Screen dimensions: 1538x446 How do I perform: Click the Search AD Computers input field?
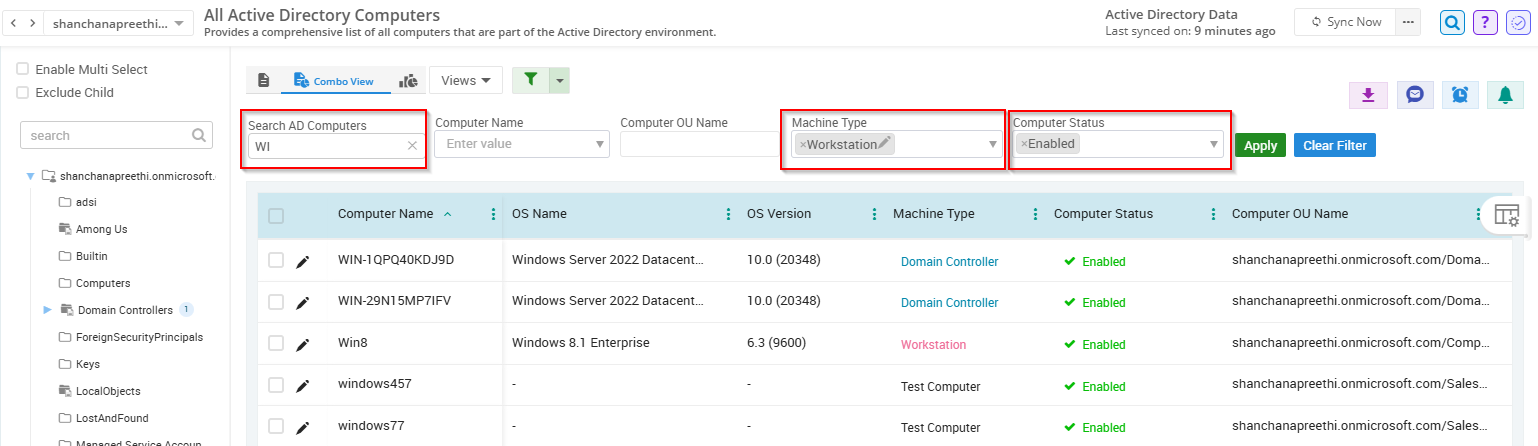pos(326,146)
